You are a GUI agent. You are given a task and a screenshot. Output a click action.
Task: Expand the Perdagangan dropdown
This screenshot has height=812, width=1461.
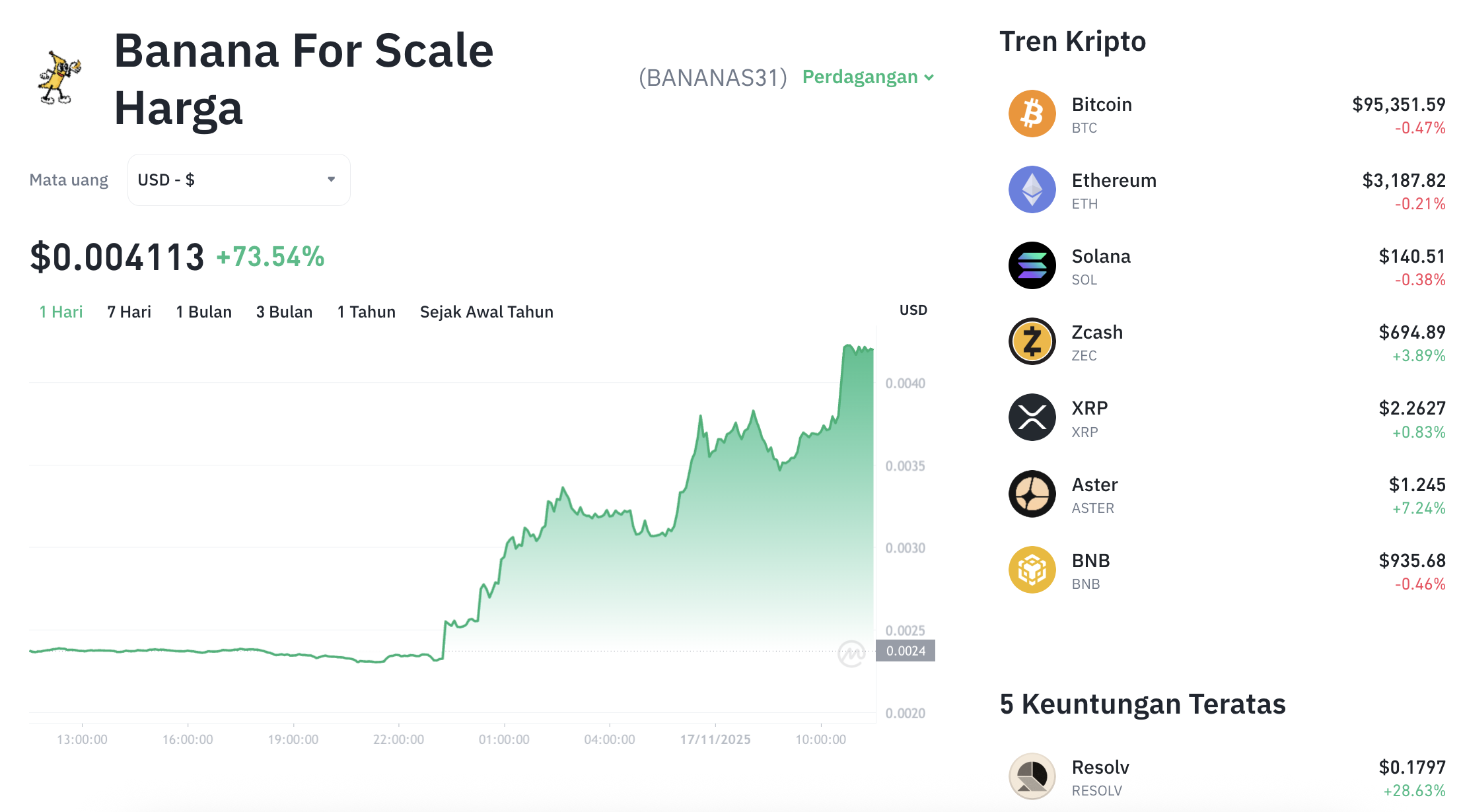click(867, 77)
